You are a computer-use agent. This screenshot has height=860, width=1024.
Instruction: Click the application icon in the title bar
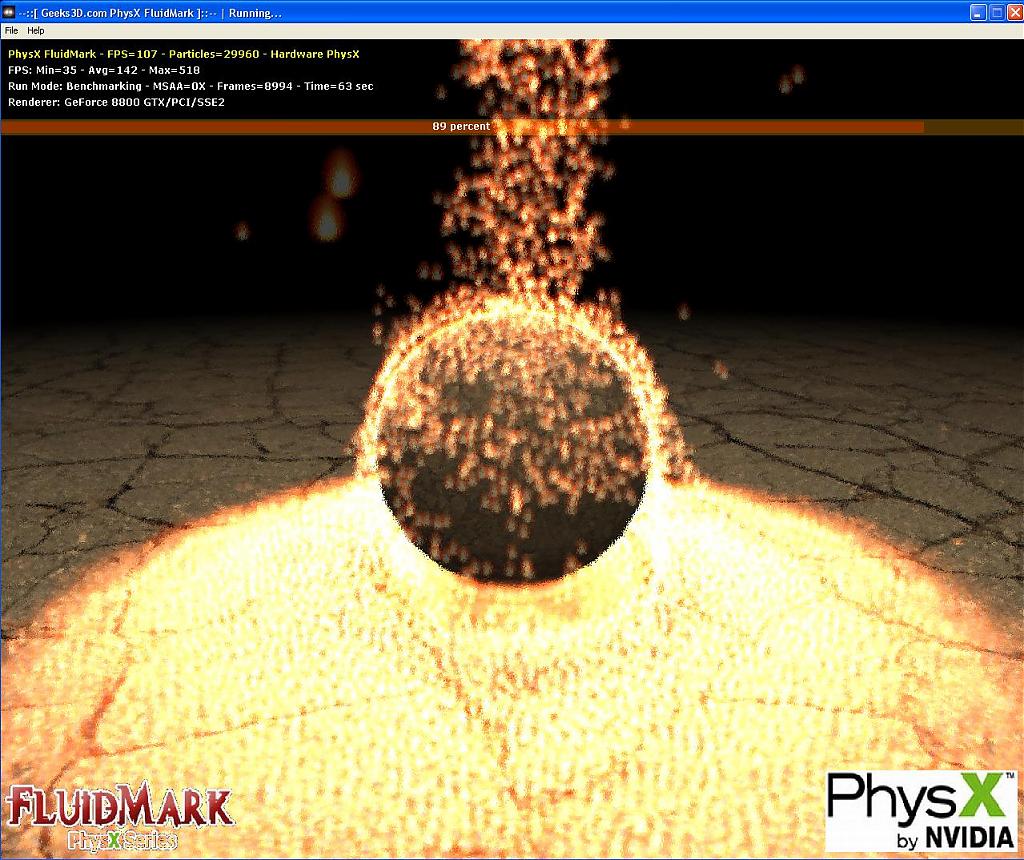[9, 12]
